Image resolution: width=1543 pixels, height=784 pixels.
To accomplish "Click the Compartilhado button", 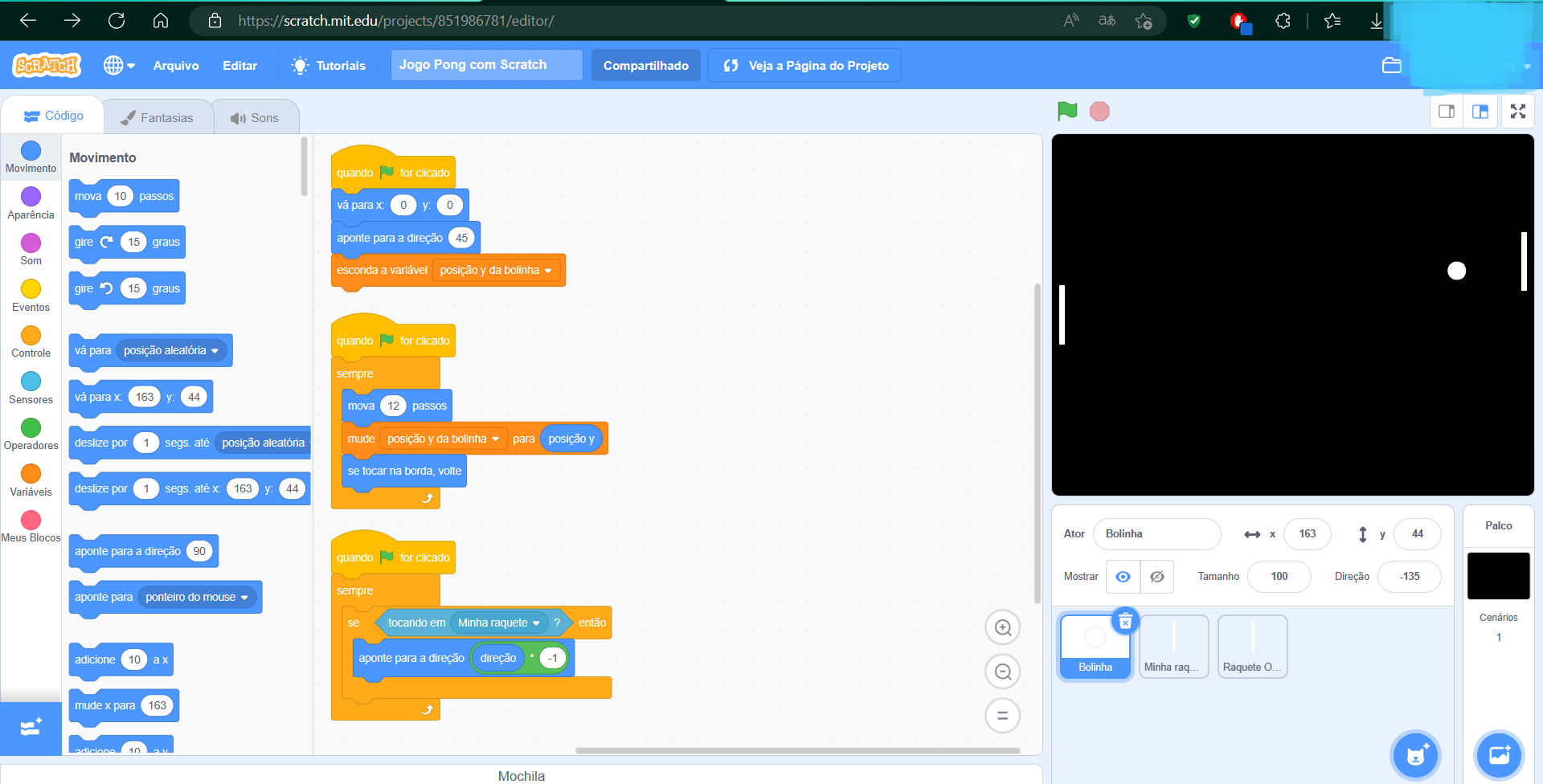I will click(x=646, y=66).
